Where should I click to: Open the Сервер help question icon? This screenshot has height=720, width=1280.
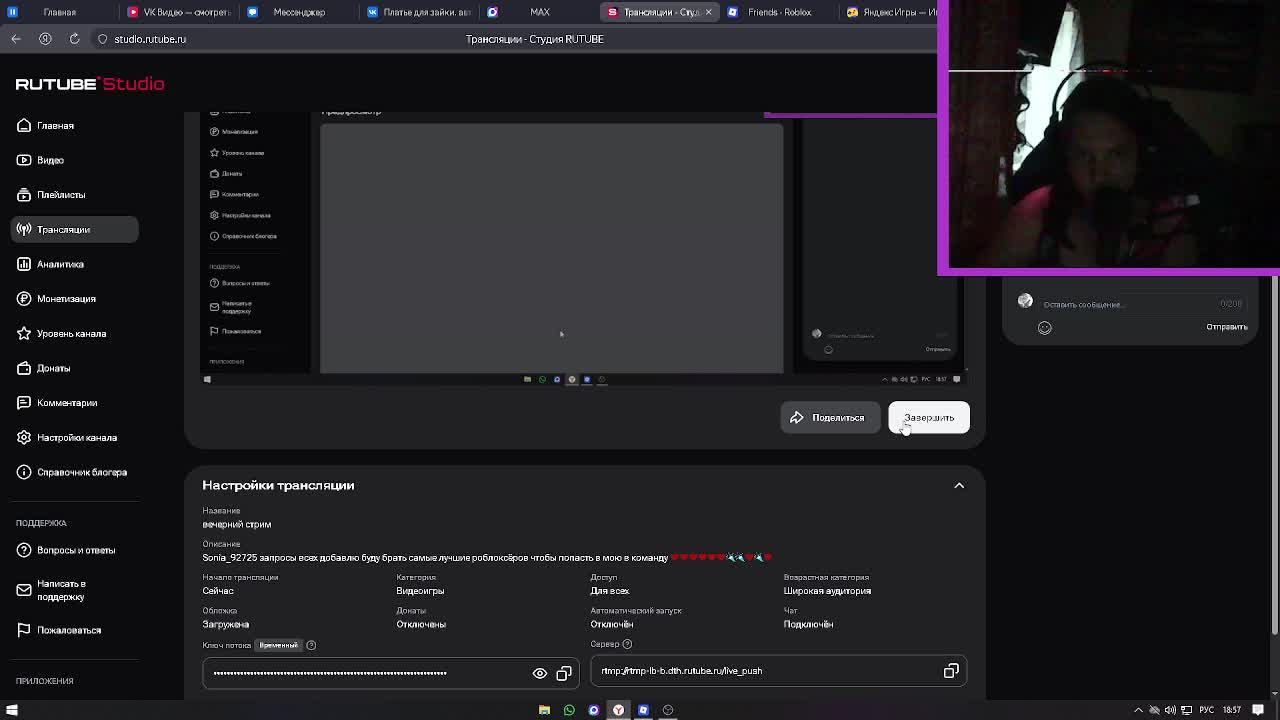[x=627, y=644]
